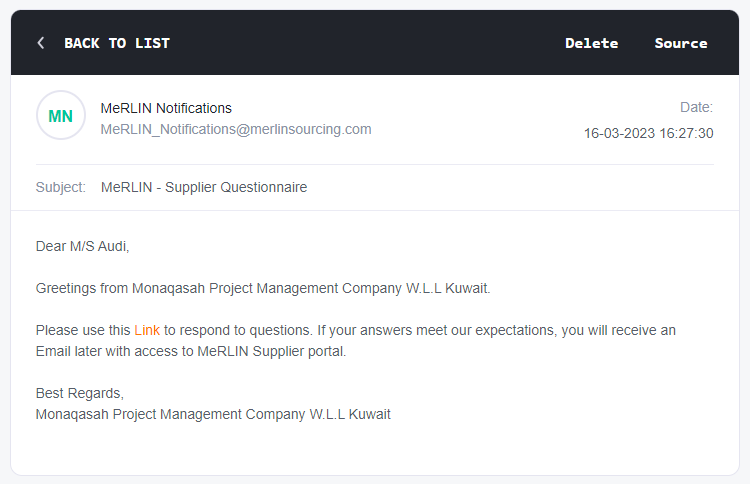Open the orange Link hyperlink
This screenshot has height=484, width=750.
click(147, 330)
